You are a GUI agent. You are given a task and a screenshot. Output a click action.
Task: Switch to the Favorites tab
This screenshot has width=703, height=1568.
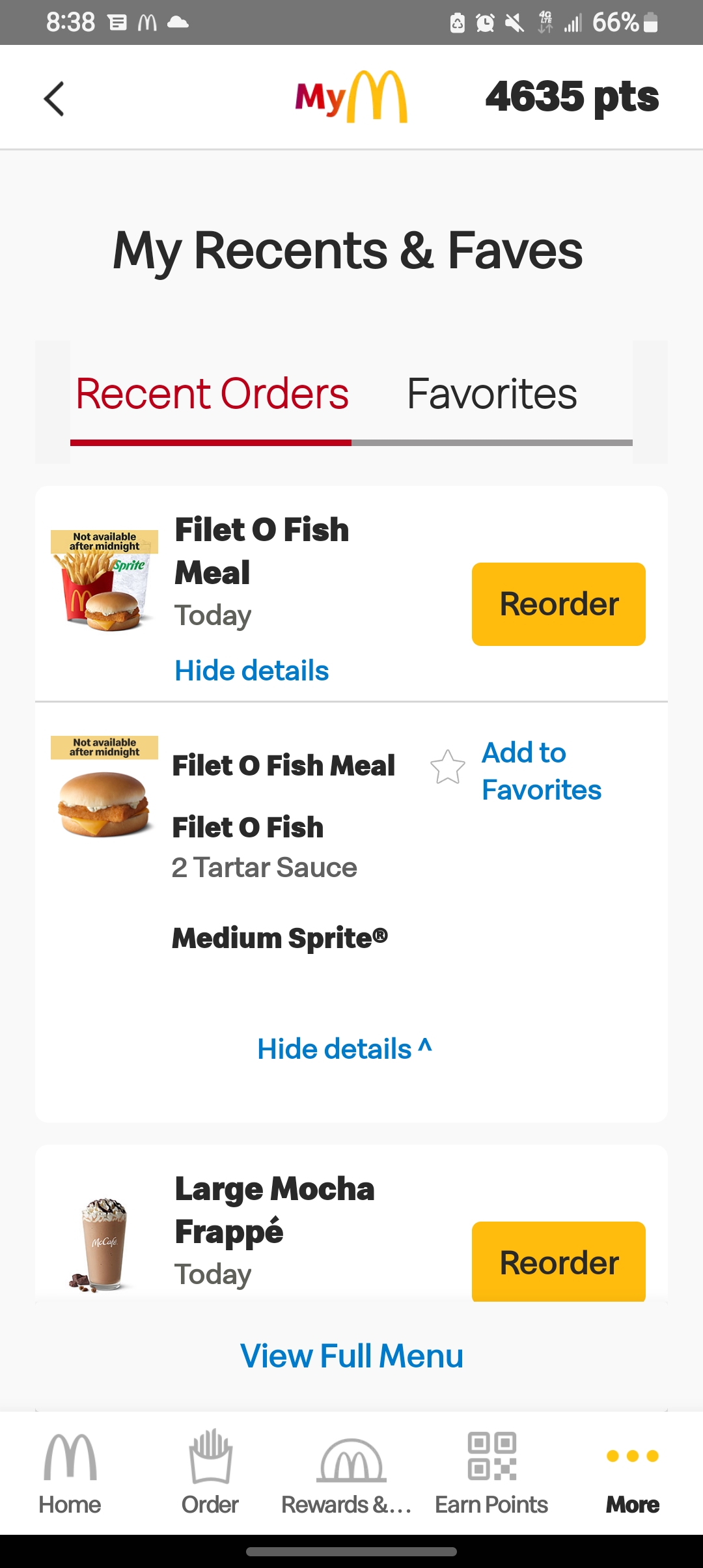(x=492, y=394)
